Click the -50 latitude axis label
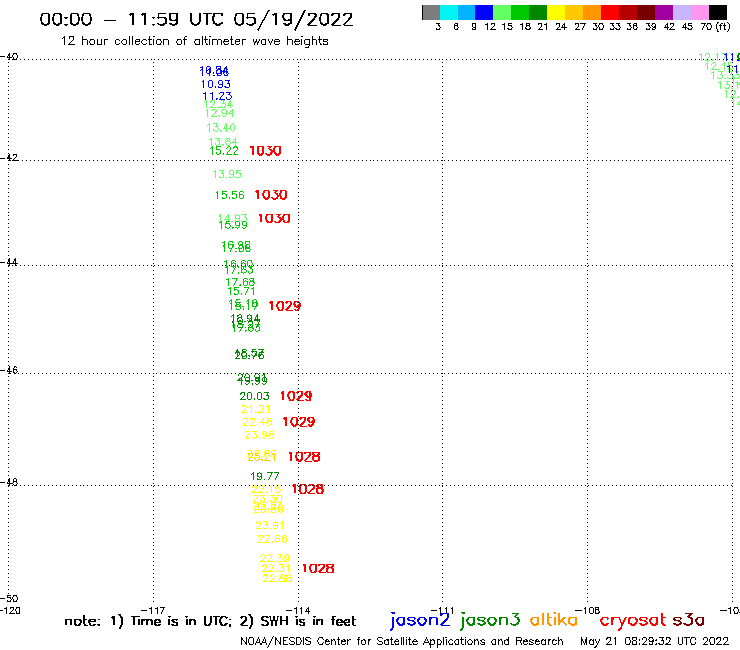 pos(9,598)
